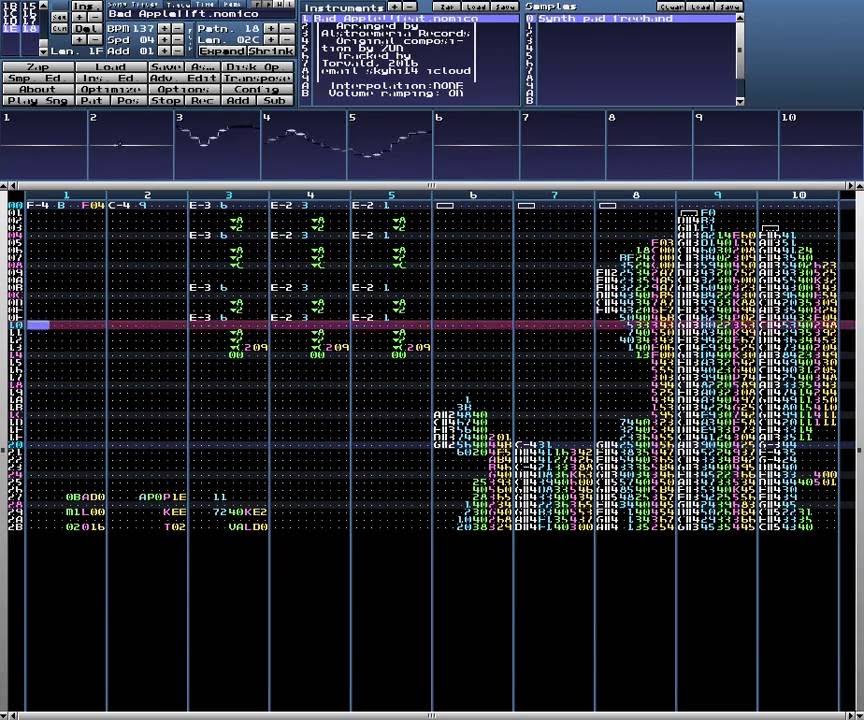Delete order position with Del button
This screenshot has height=720, width=864.
click(x=87, y=29)
